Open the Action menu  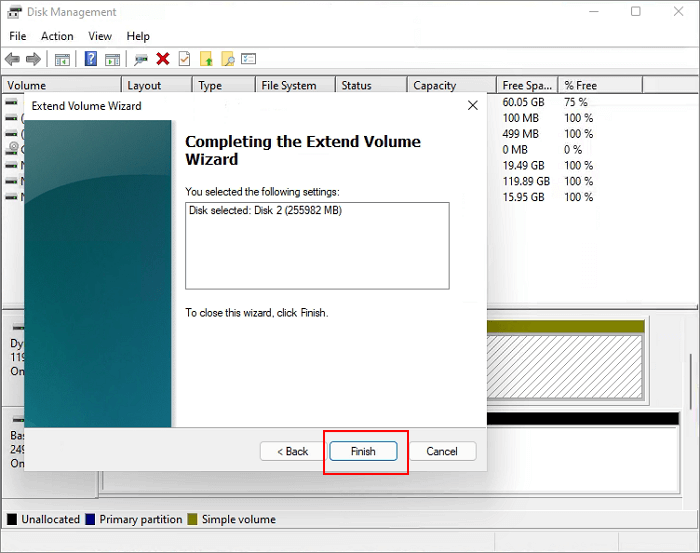57,36
